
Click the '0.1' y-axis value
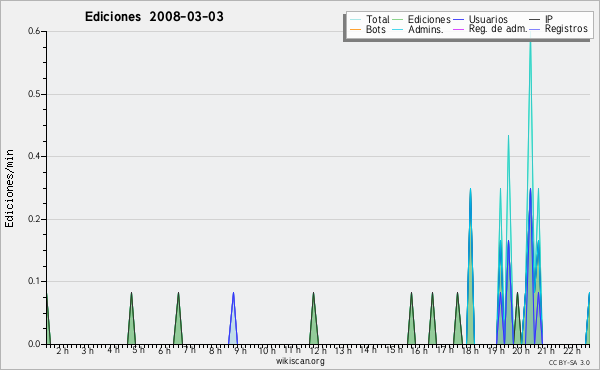tap(34, 281)
